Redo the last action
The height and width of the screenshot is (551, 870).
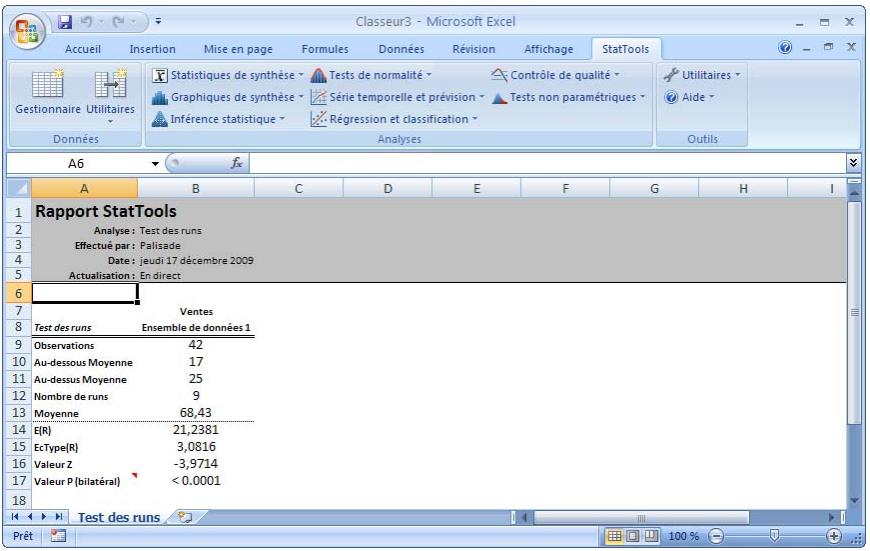coord(118,22)
